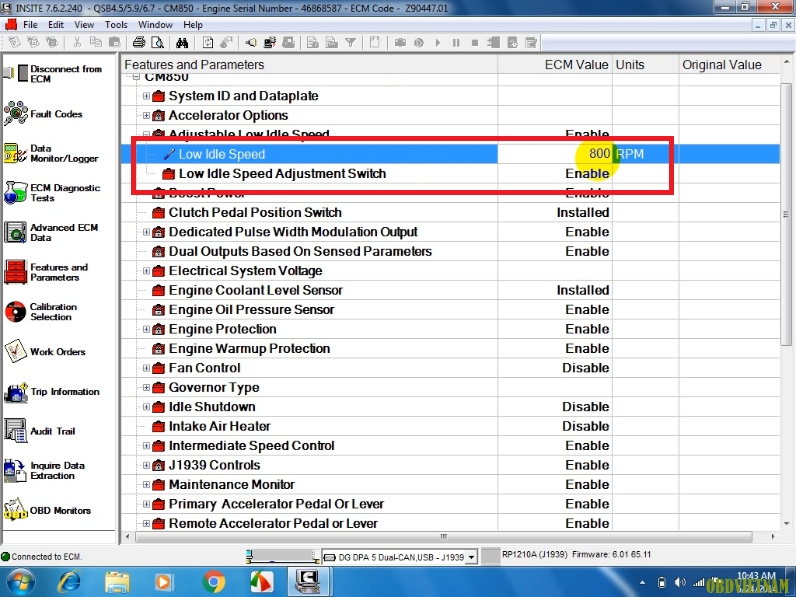This screenshot has height=597, width=796.
Task: Click the Refresh toolbar icon
Action: (x=208, y=43)
